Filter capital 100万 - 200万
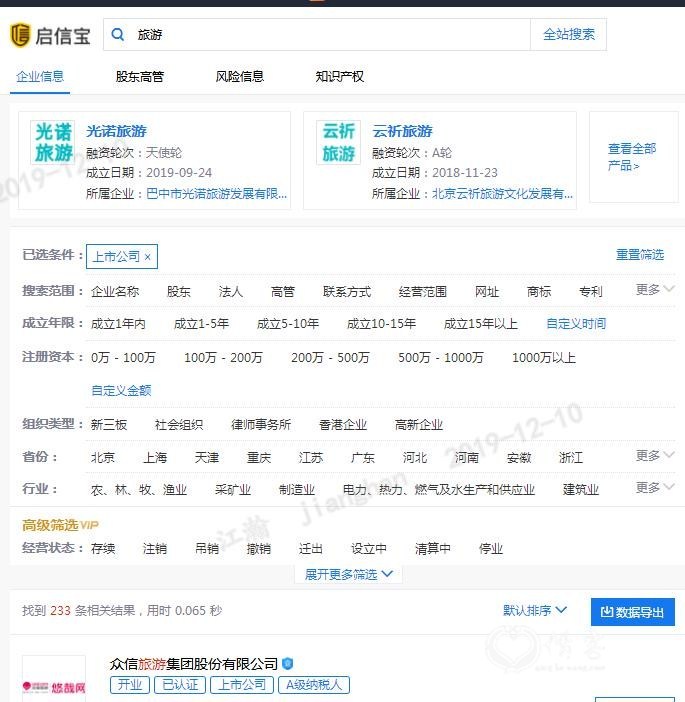 click(223, 357)
